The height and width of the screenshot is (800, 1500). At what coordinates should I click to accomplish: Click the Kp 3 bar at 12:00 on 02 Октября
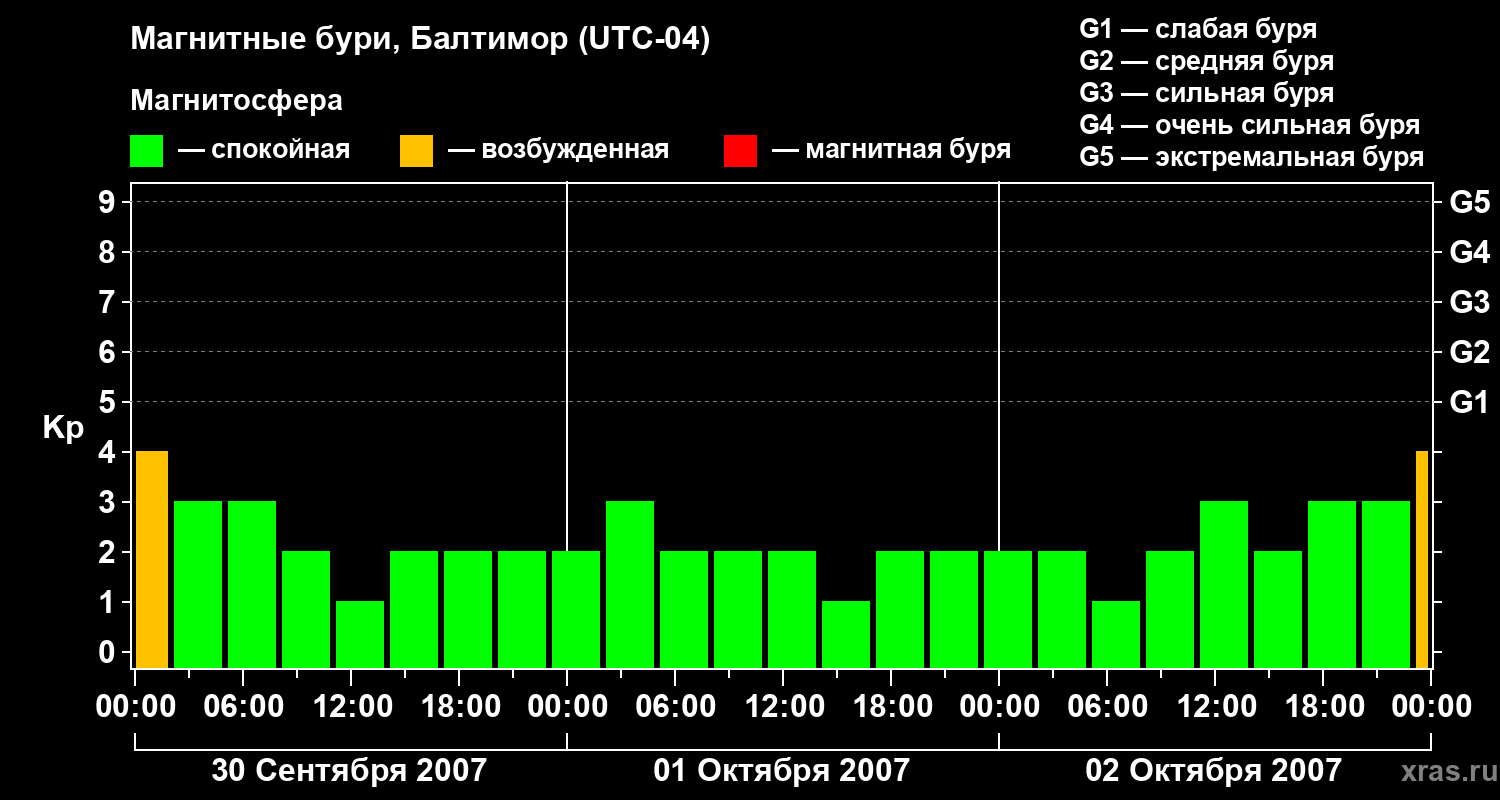click(1224, 584)
